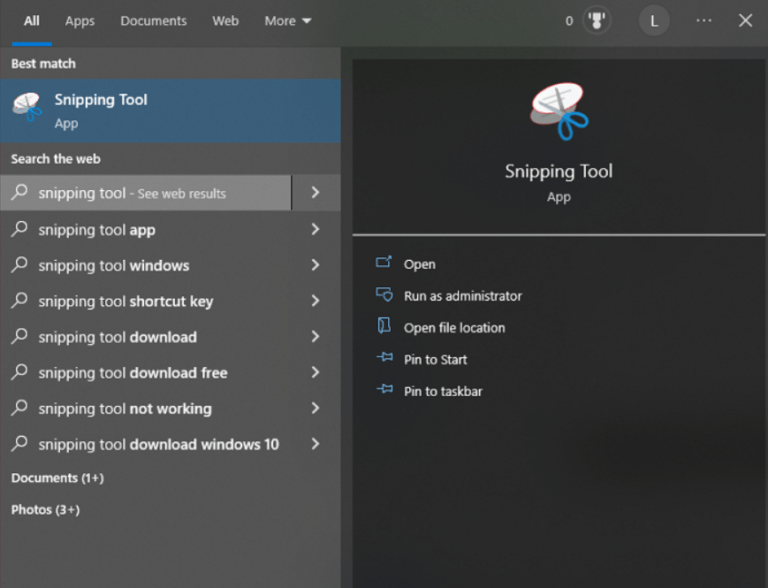768x588 pixels.
Task: Choose 'snipping tool download windows 10' suggestion
Action: pyautogui.click(x=159, y=444)
